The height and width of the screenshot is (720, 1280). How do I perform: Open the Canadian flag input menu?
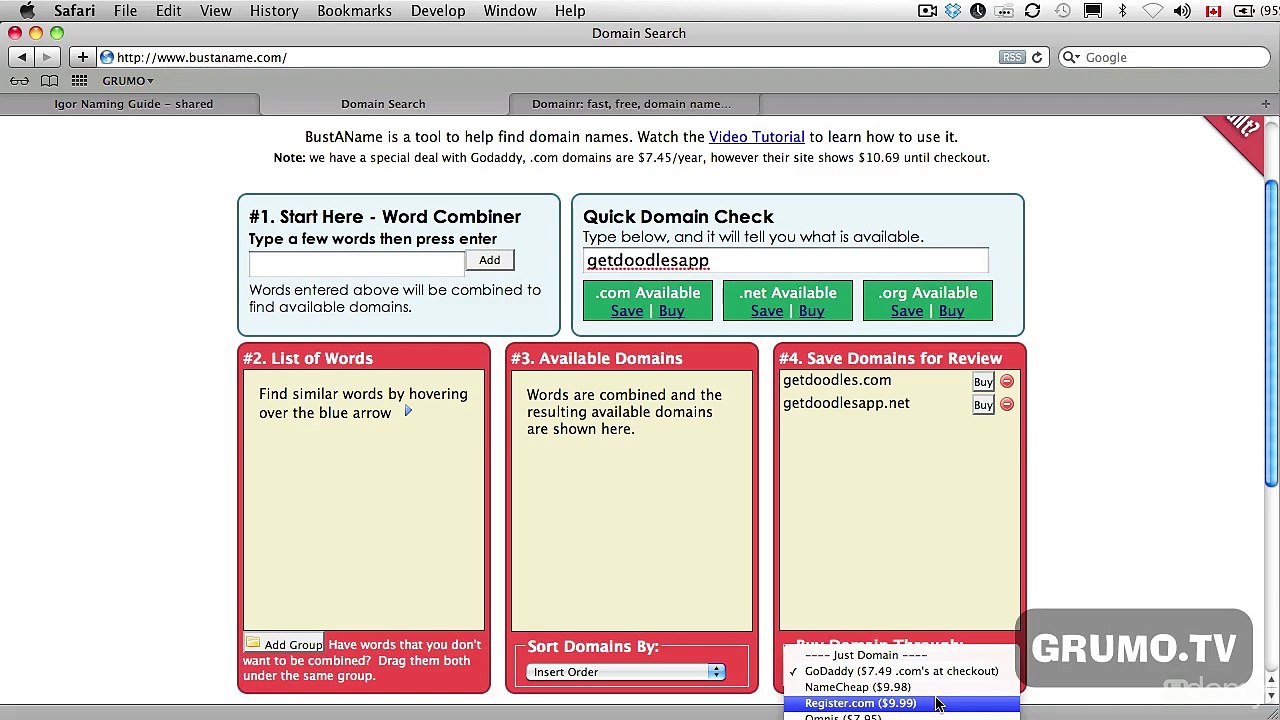(1213, 11)
